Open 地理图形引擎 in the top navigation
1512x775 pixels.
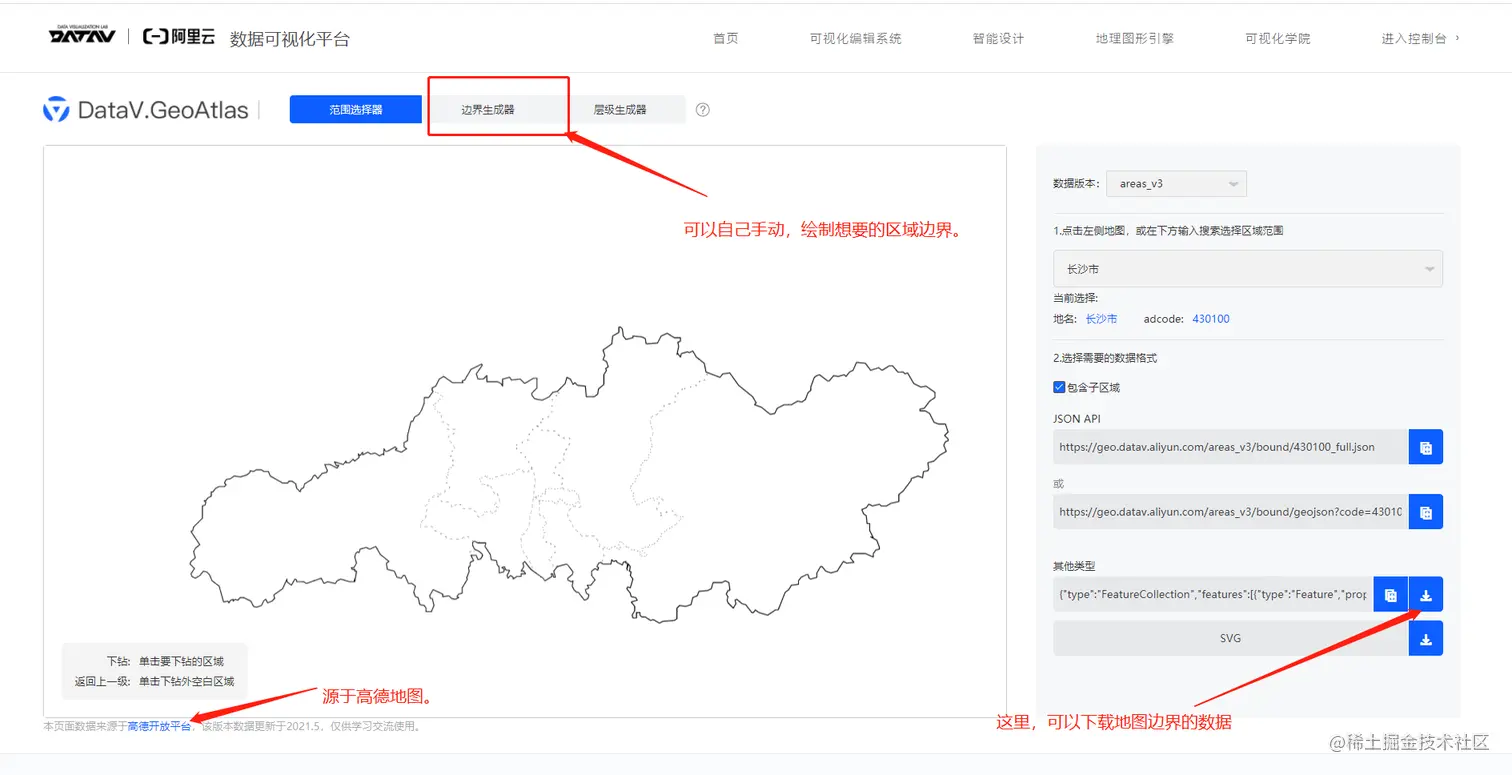tap(1135, 38)
